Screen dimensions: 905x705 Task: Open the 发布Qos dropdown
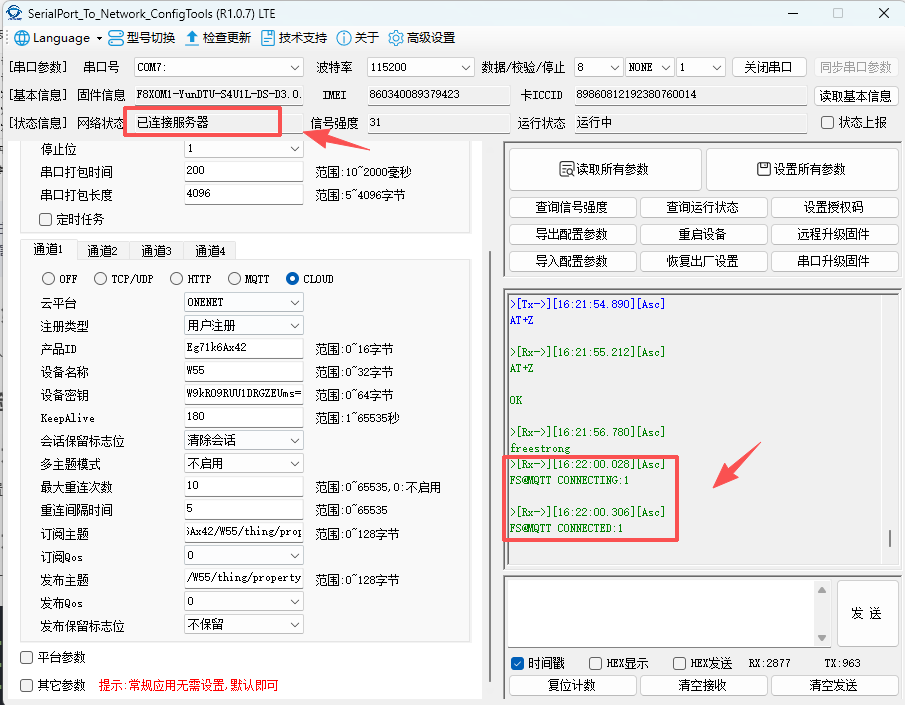(244, 602)
